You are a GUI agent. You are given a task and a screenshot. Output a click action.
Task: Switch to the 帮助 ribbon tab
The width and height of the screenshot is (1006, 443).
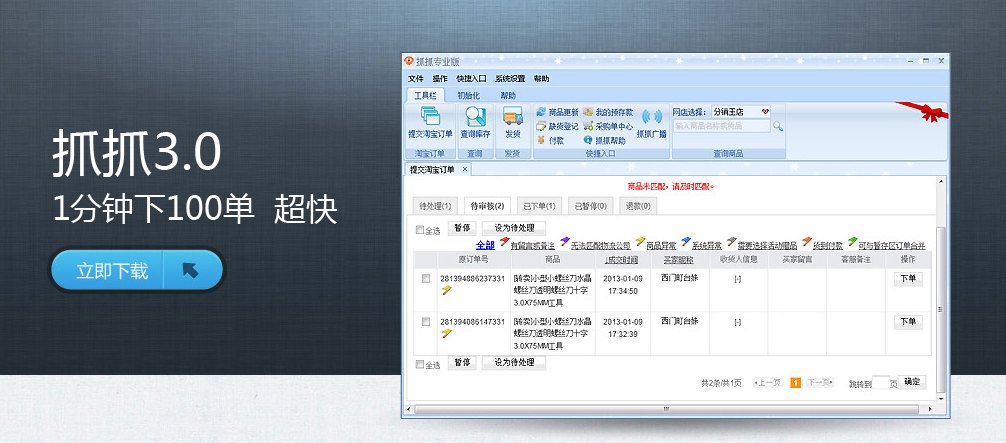(x=508, y=96)
